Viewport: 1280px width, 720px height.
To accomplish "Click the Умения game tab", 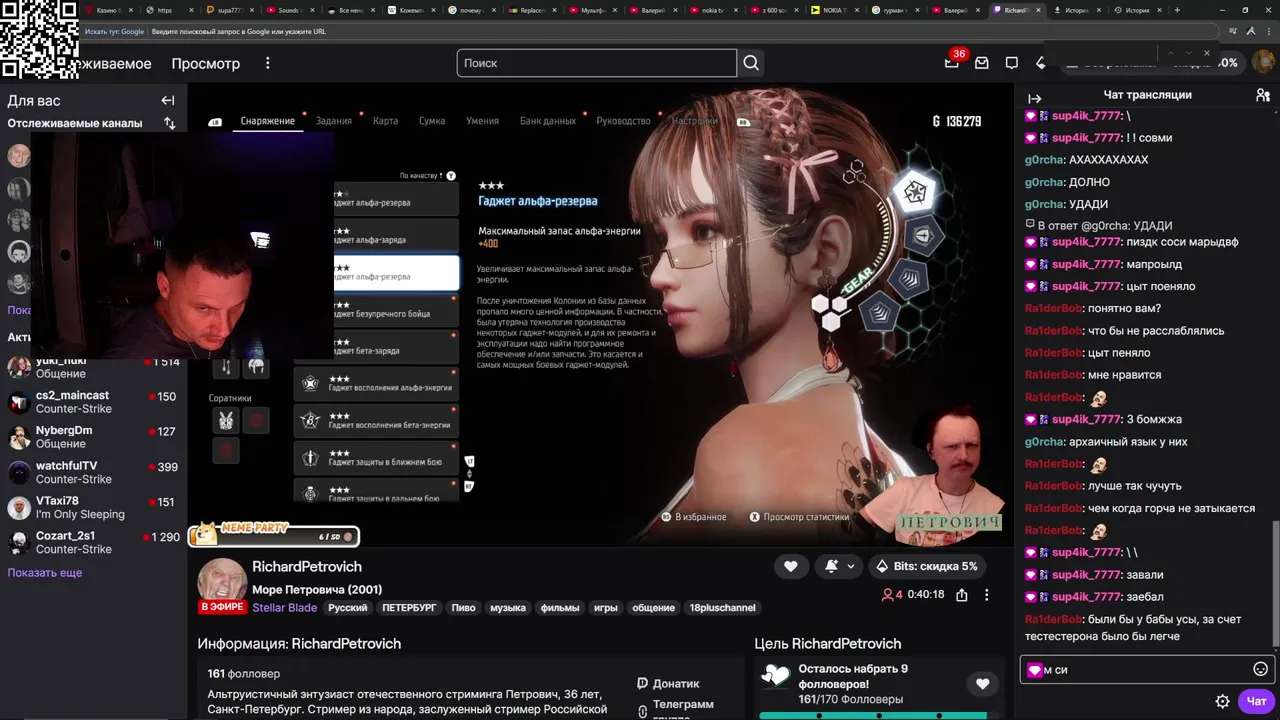I will (482, 121).
